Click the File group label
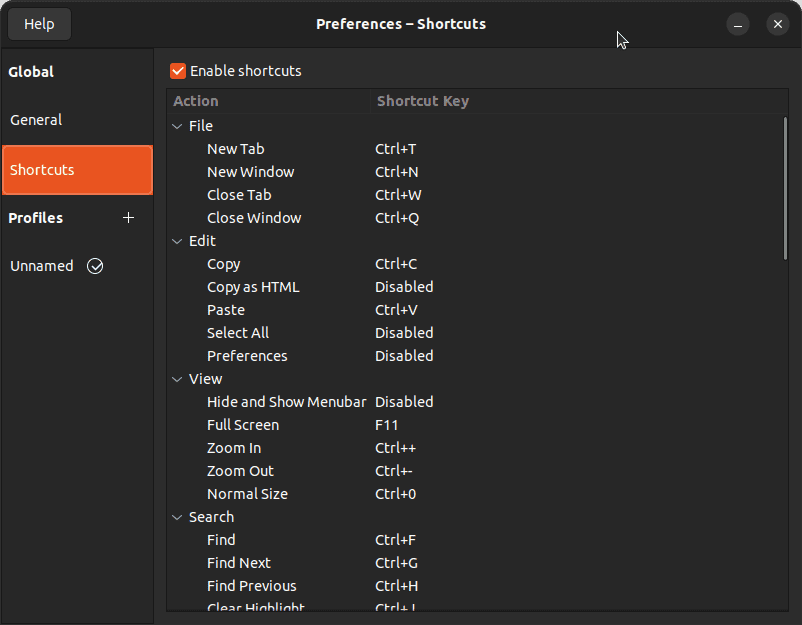802x625 pixels. (200, 126)
